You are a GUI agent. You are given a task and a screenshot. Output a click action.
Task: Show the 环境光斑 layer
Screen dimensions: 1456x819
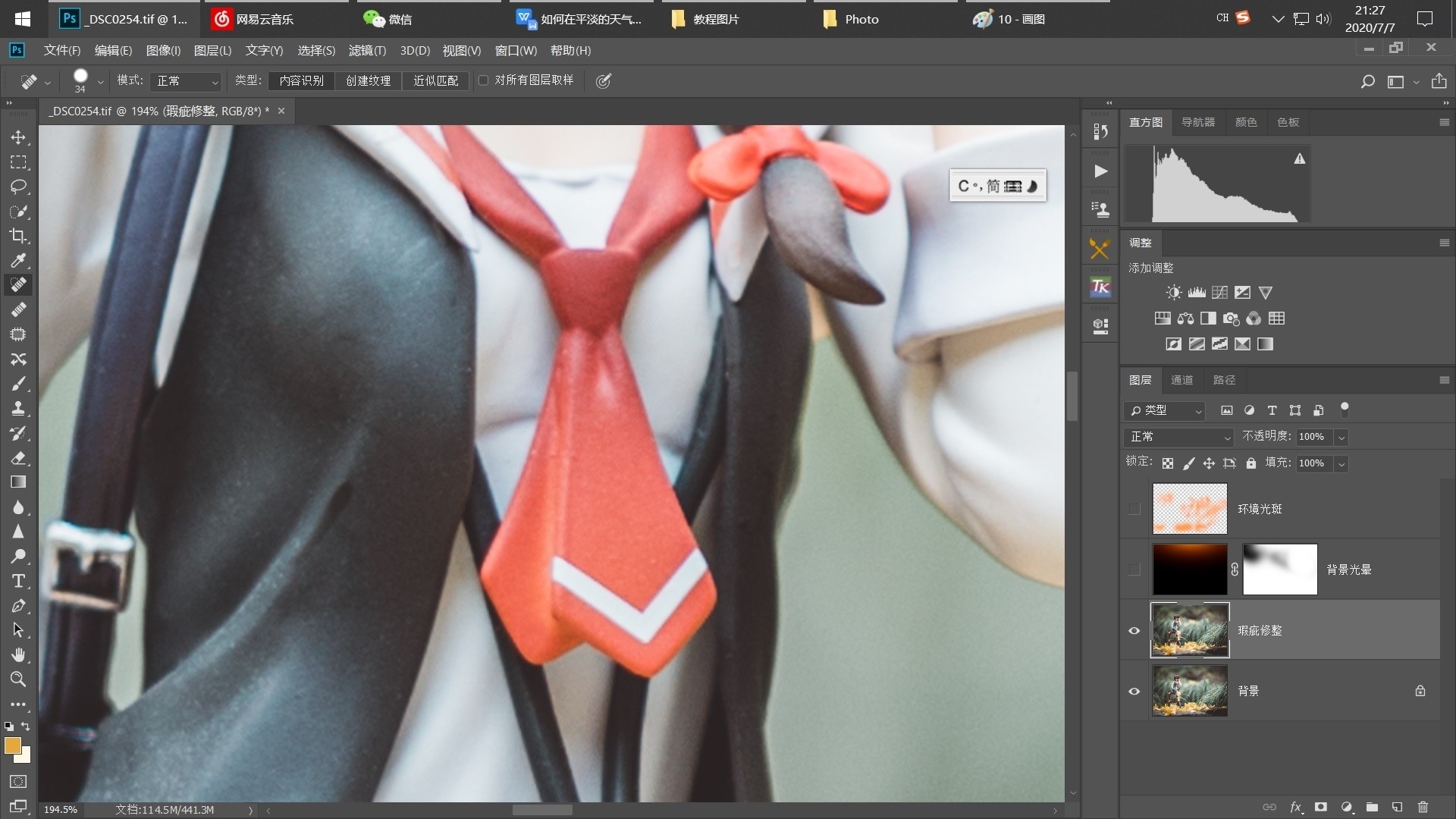tap(1134, 509)
